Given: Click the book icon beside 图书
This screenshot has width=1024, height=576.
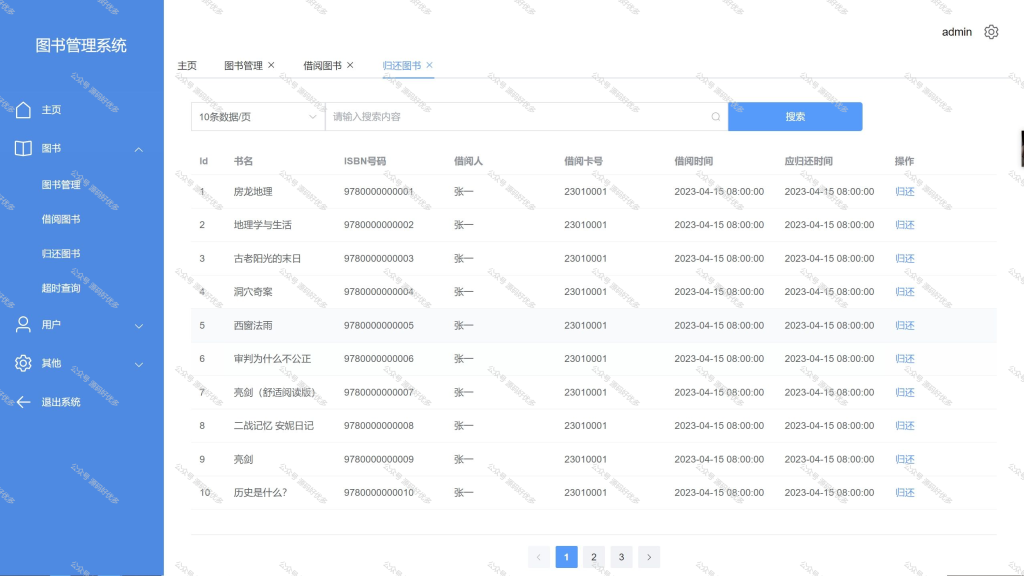Looking at the screenshot, I should [24, 148].
